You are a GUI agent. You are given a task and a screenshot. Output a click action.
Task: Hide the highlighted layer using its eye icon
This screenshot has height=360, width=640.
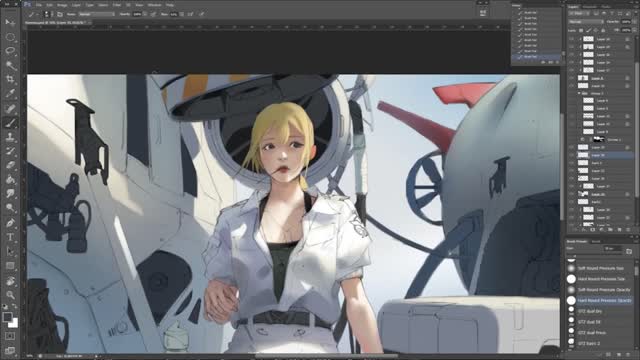click(x=571, y=155)
